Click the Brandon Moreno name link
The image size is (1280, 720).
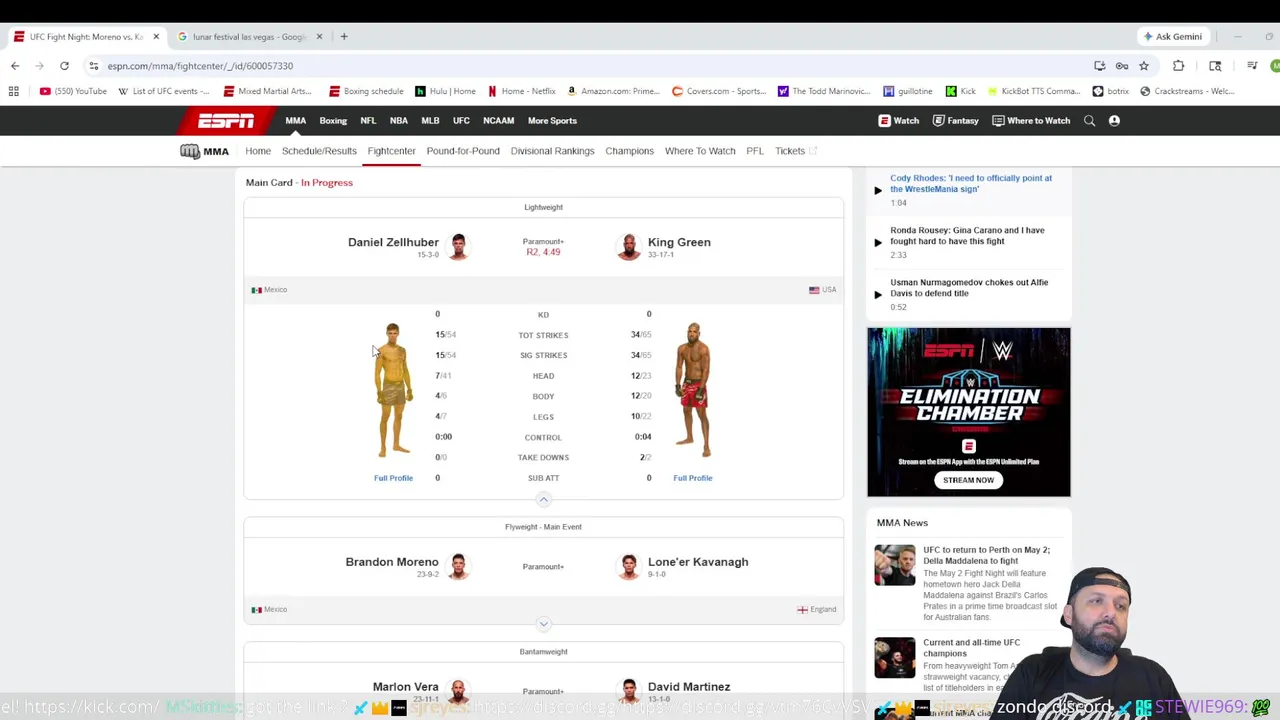392,562
